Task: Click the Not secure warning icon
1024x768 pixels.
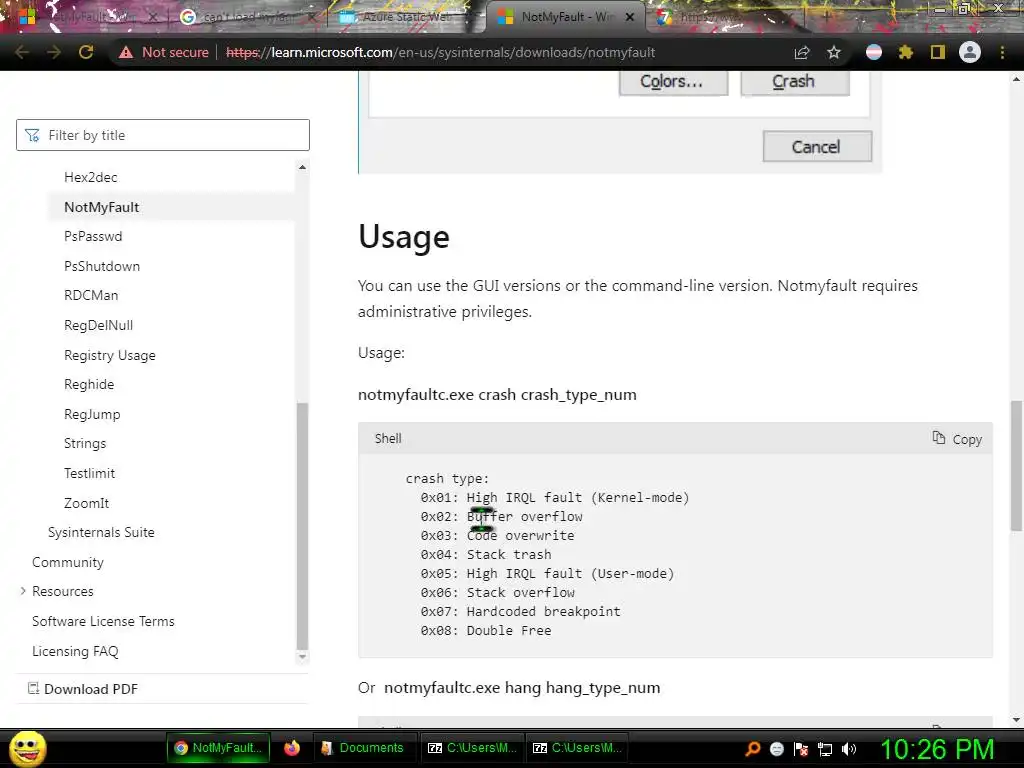Action: pos(126,52)
